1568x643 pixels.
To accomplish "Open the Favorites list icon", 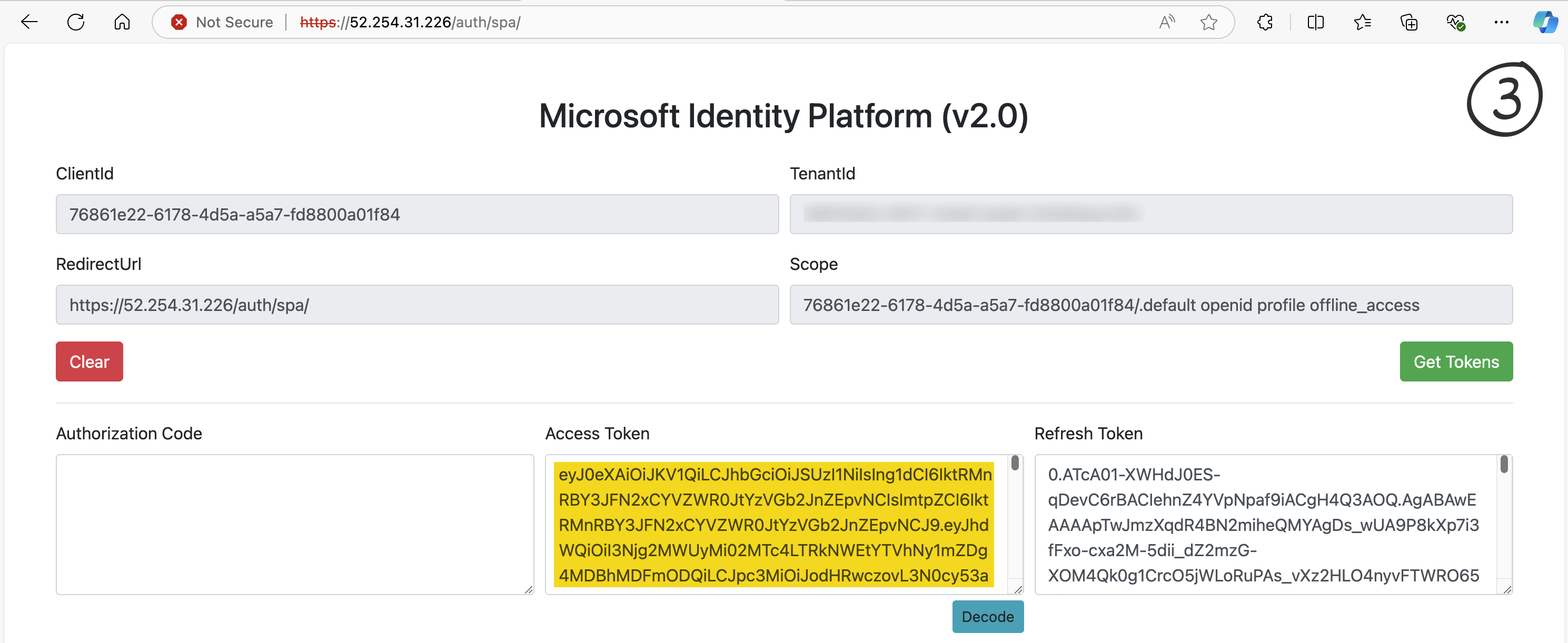I will 1362,23.
